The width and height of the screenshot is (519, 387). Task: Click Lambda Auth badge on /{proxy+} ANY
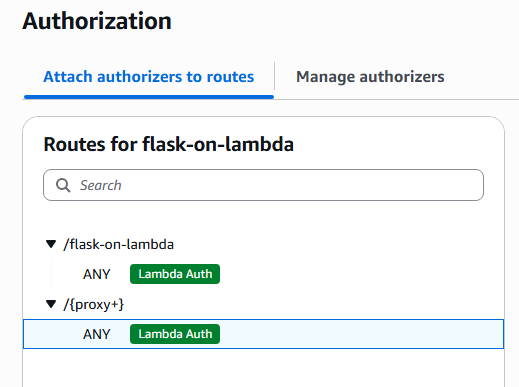pyautogui.click(x=175, y=334)
